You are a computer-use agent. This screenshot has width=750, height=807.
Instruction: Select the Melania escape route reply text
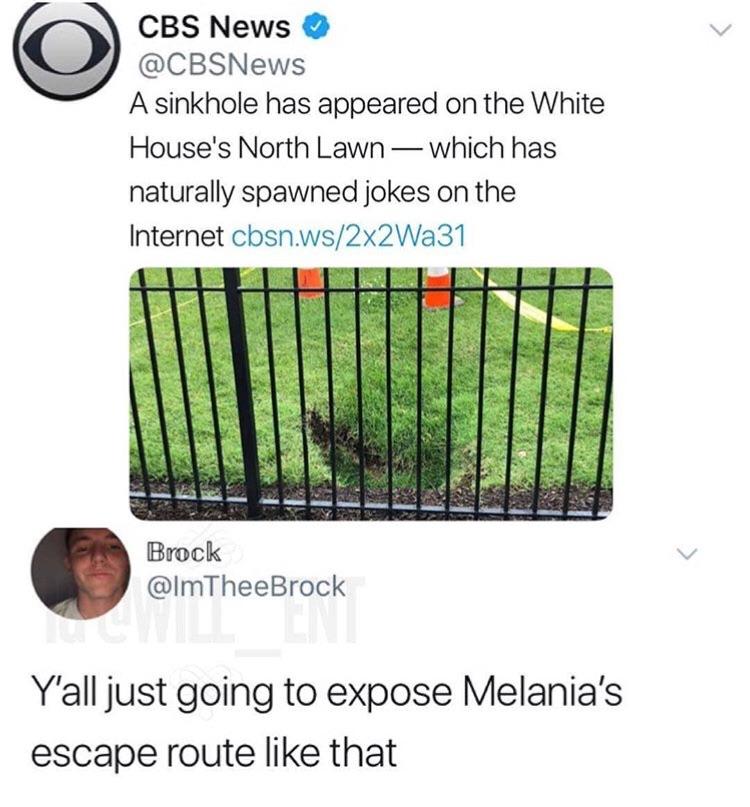(x=326, y=722)
